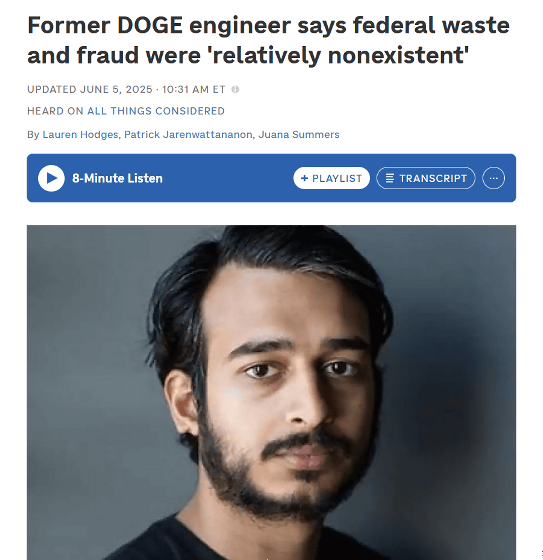Image resolution: width=543 pixels, height=560 pixels.
Task: Open the three-dot more options button
Action: (x=493, y=178)
